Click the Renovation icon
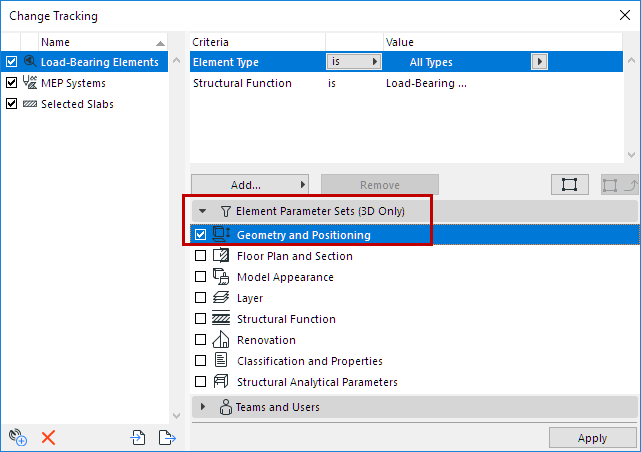This screenshot has height=452, width=641. tap(222, 340)
